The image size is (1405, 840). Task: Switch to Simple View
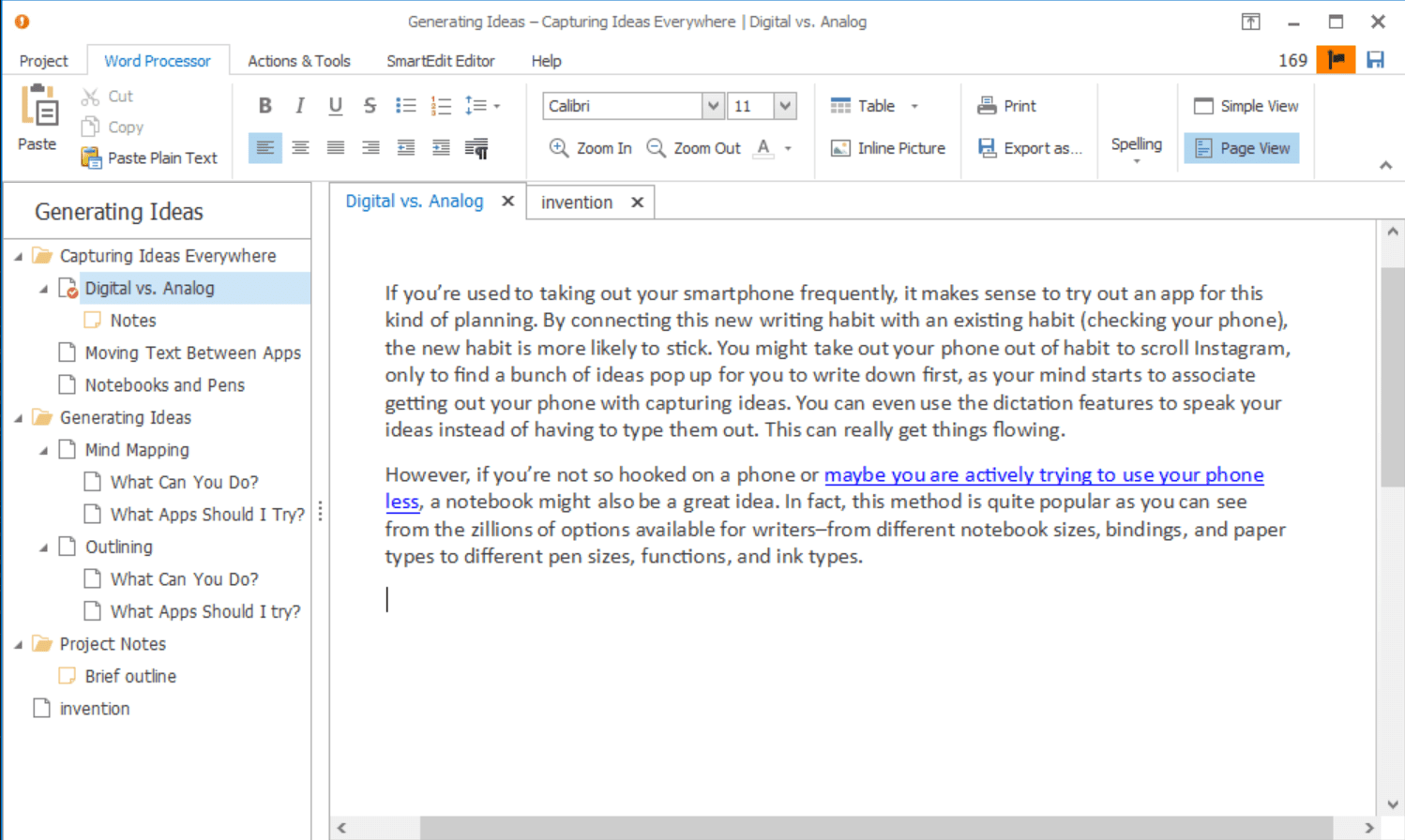pos(1246,106)
